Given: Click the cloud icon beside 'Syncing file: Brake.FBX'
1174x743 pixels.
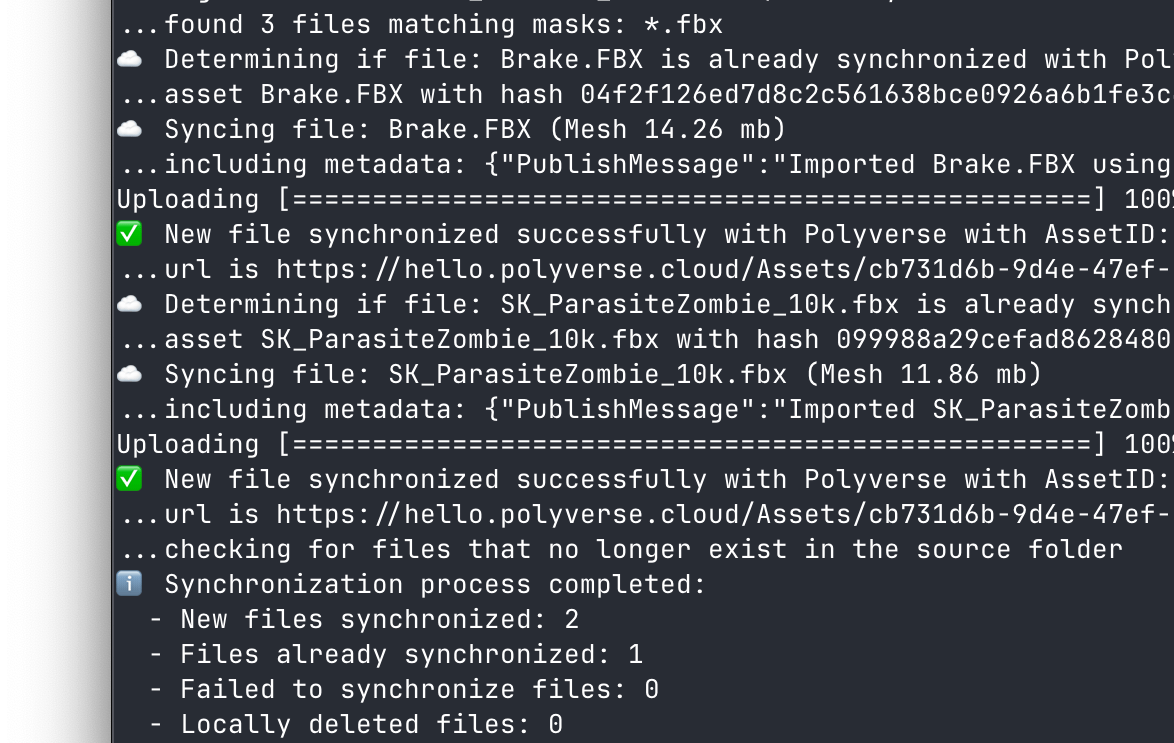Looking at the screenshot, I should point(130,129).
